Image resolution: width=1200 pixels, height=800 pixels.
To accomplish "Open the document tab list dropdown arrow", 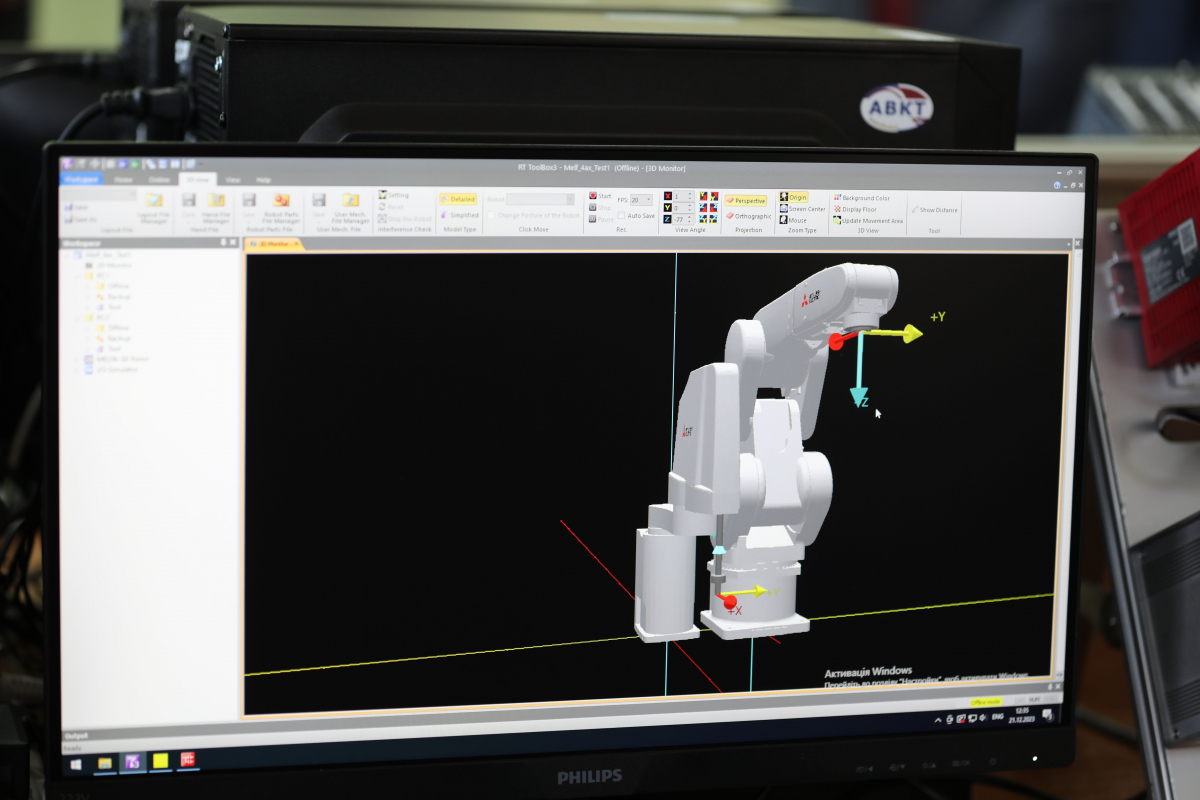I will 1067,243.
